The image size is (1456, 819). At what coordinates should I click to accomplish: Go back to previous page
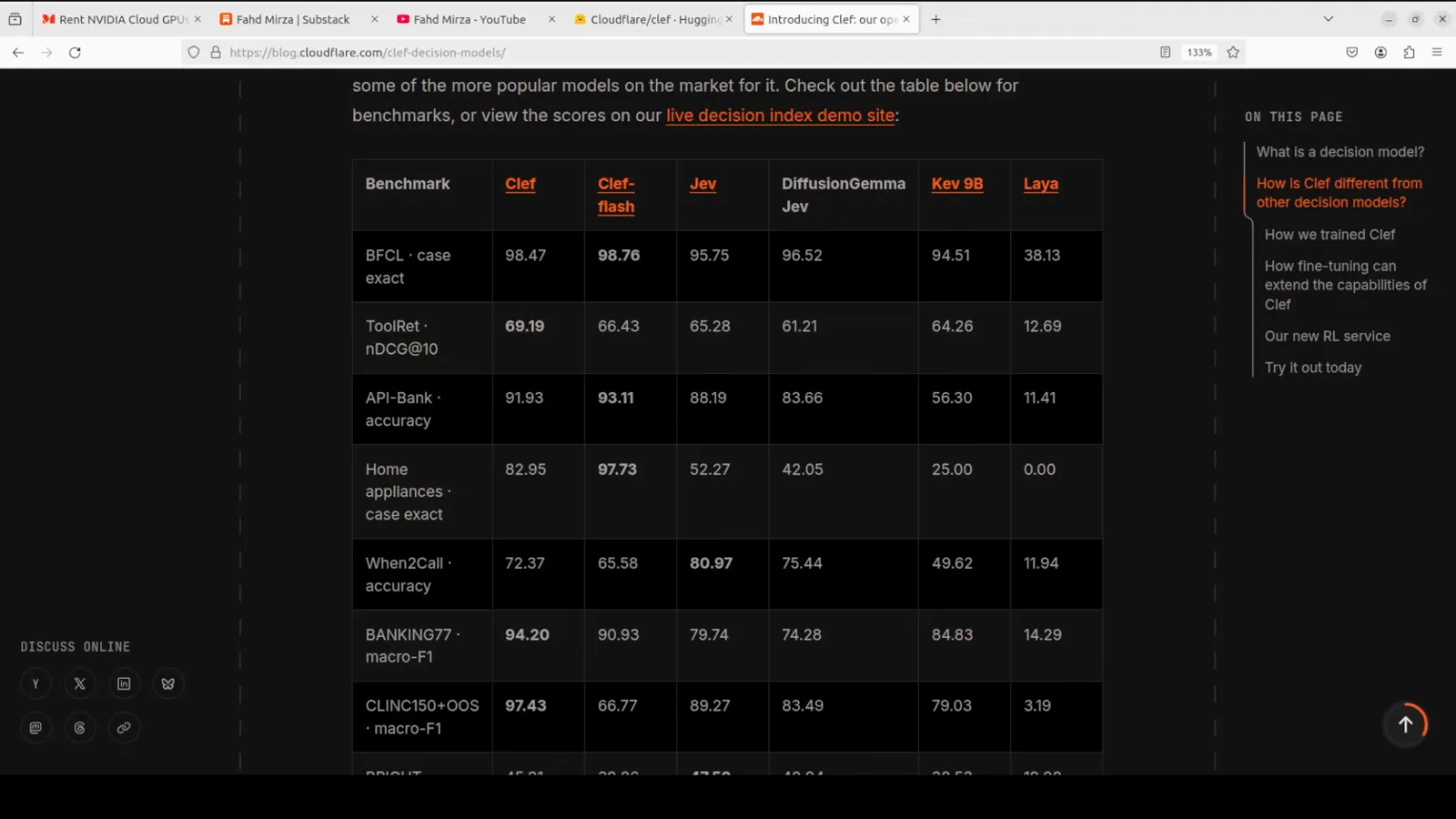18,53
